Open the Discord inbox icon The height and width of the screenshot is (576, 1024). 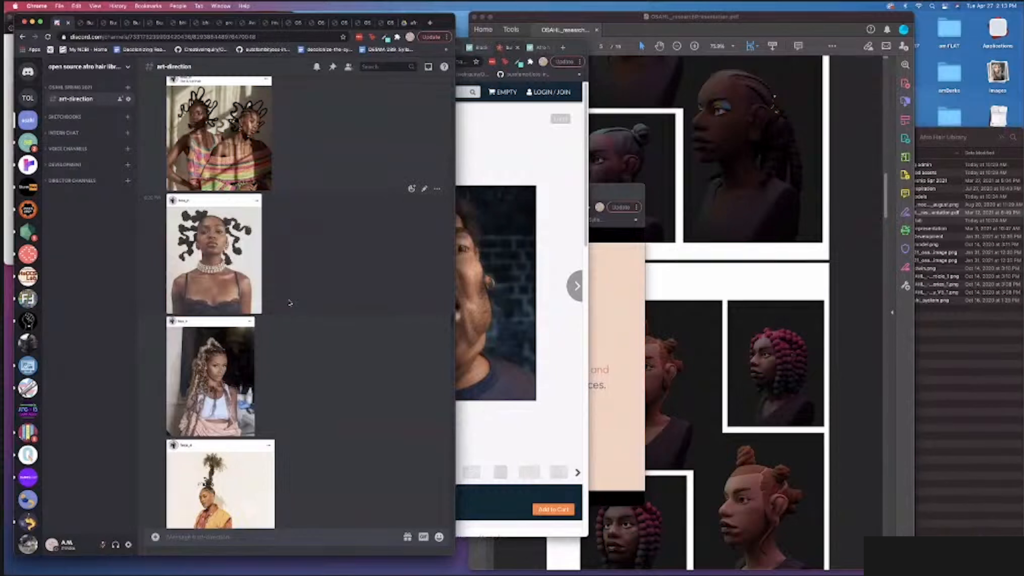(x=428, y=67)
